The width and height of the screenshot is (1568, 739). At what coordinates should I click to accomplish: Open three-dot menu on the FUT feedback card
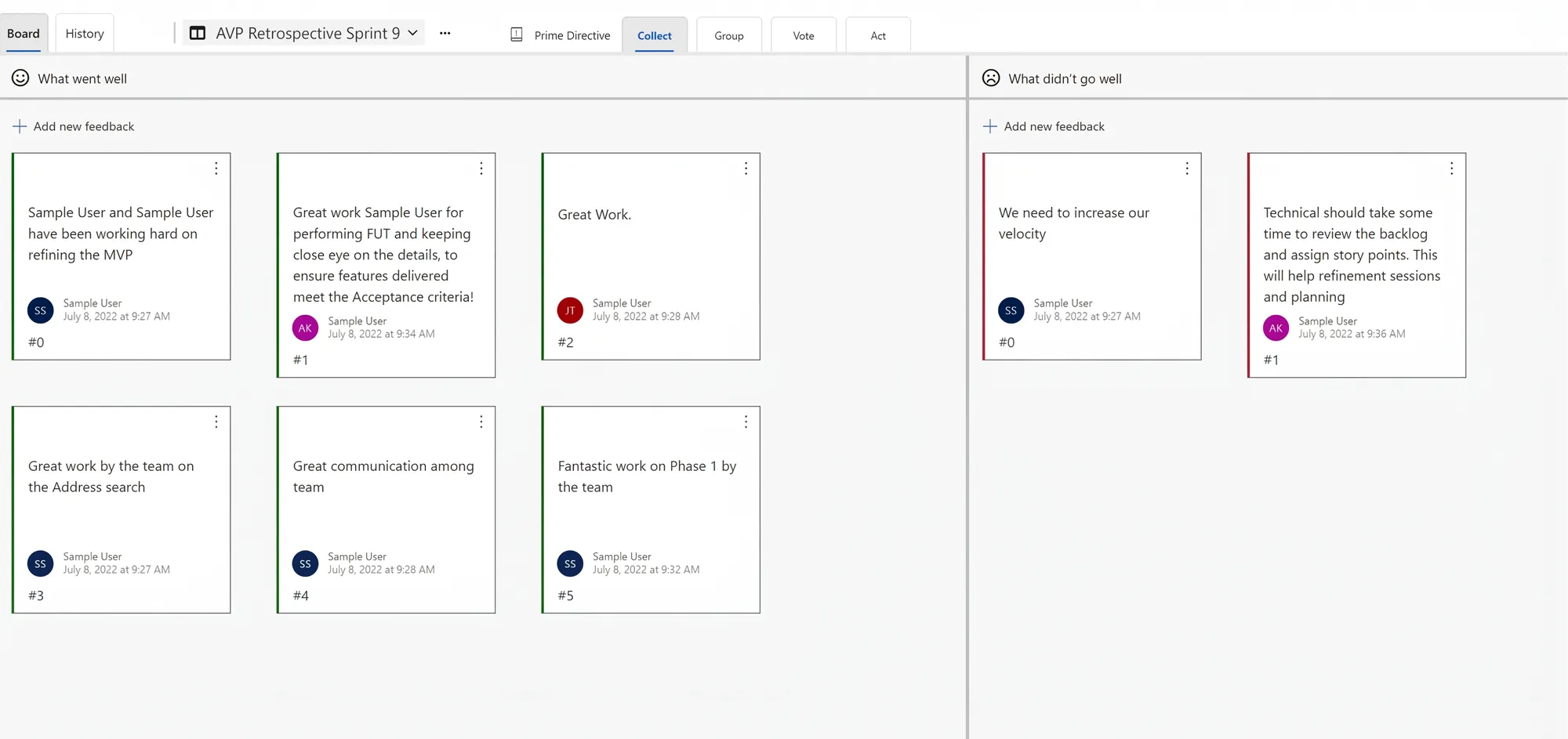[x=481, y=168]
